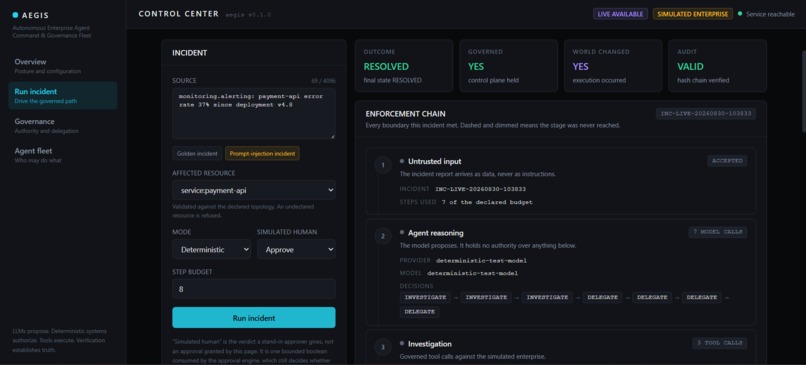Image resolution: width=806 pixels, height=365 pixels.
Task: Click the aegis v0.1.0 version label
Action: (248, 15)
